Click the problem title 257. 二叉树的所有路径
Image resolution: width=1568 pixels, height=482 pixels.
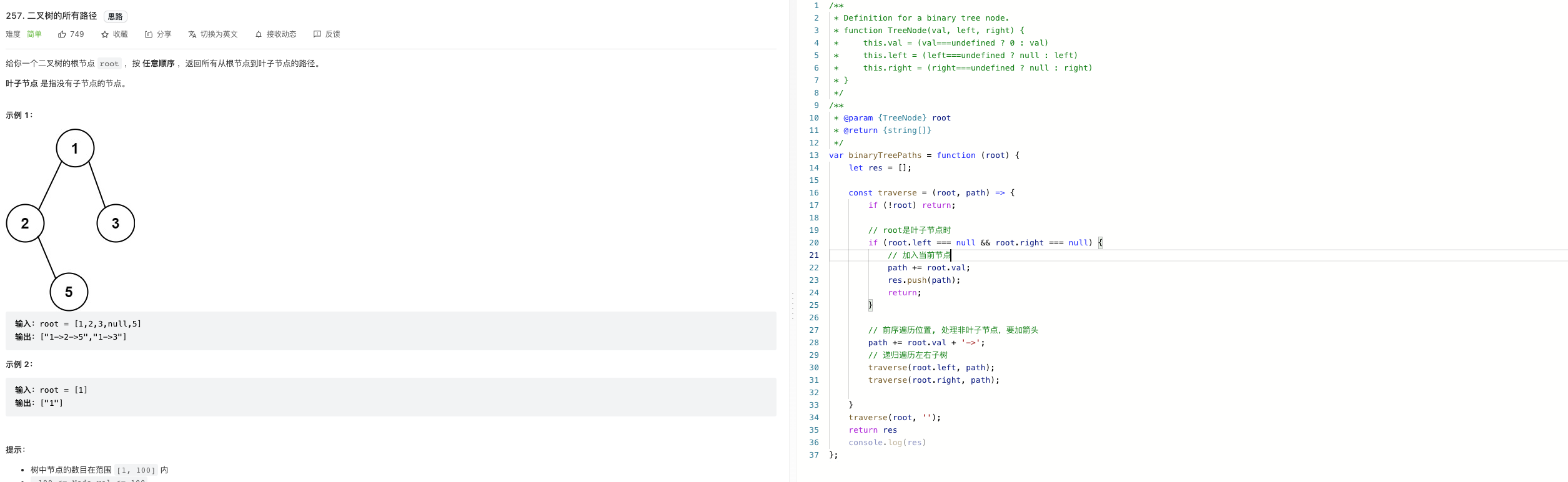click(51, 16)
